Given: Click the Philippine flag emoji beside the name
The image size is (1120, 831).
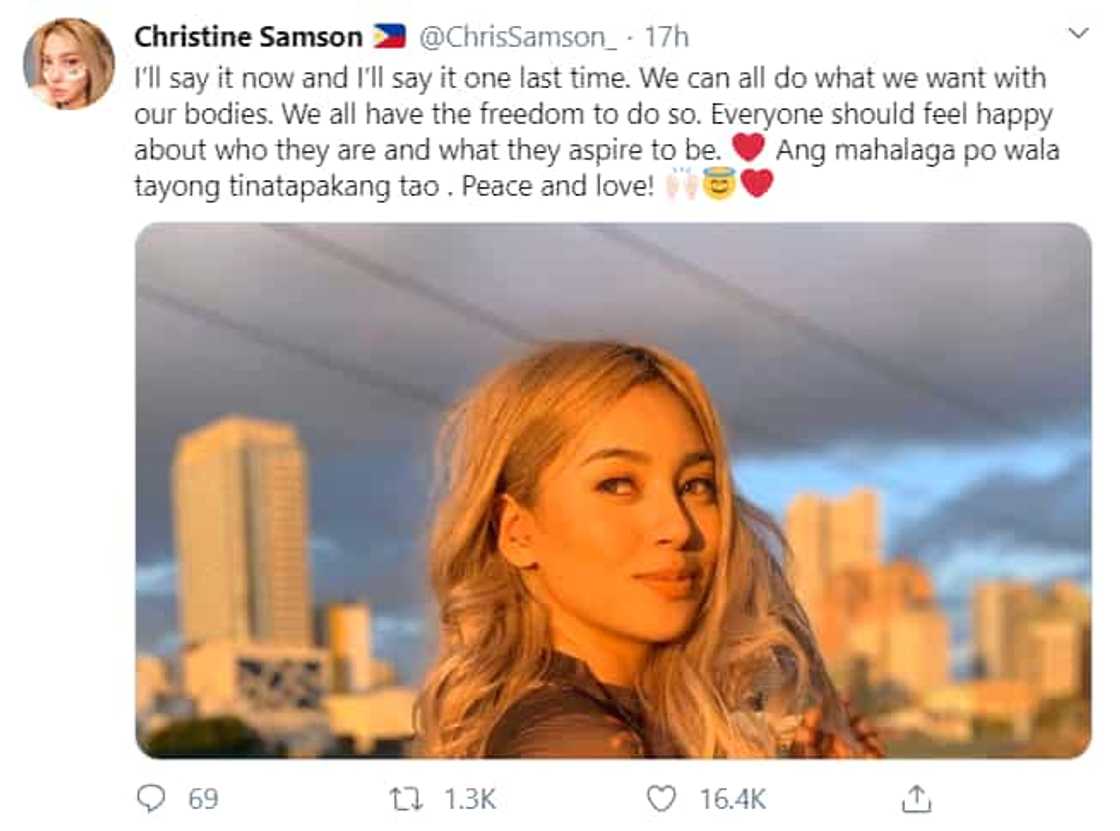Looking at the screenshot, I should (x=389, y=37).
